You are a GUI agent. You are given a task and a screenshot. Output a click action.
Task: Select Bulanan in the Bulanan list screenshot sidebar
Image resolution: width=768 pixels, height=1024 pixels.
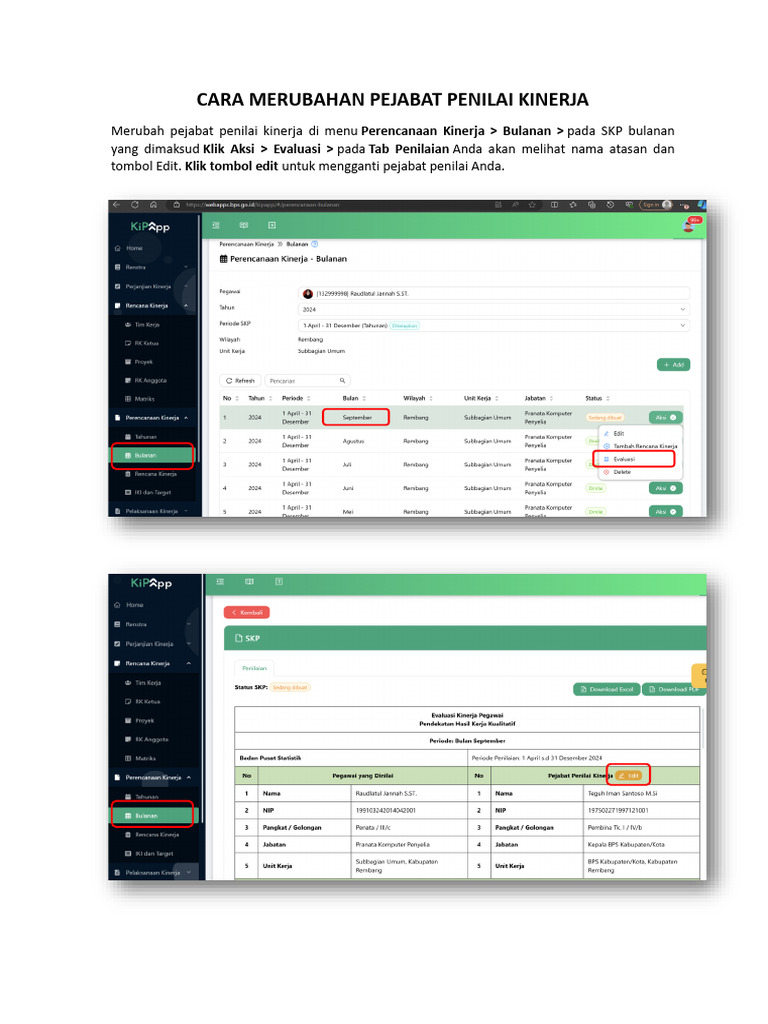153,455
